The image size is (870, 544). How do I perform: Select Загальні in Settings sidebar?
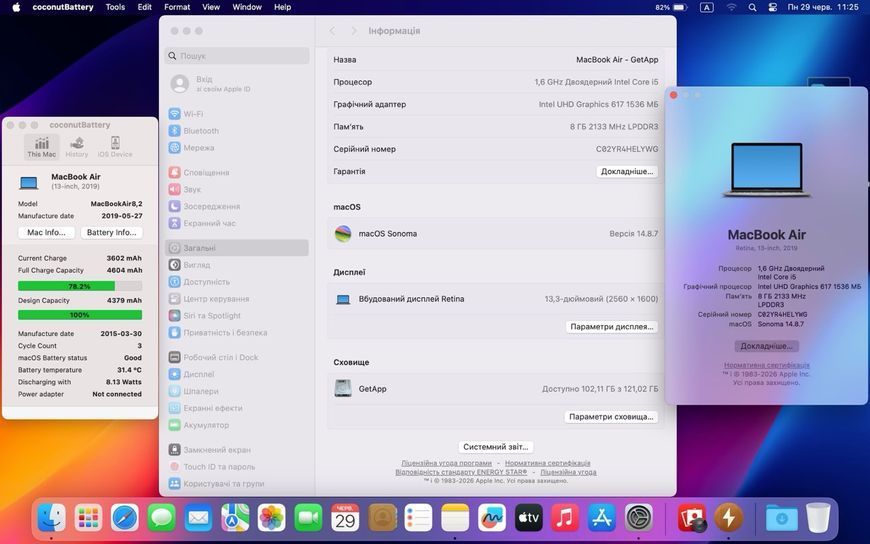coord(237,248)
